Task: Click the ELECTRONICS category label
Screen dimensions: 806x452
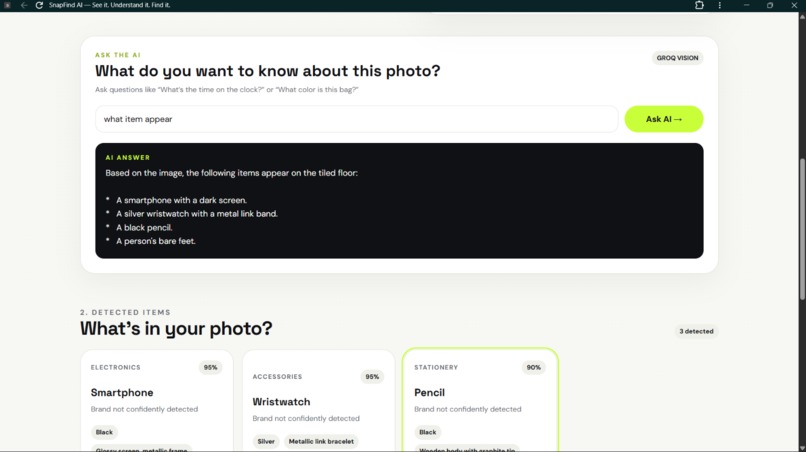Action: [x=116, y=367]
